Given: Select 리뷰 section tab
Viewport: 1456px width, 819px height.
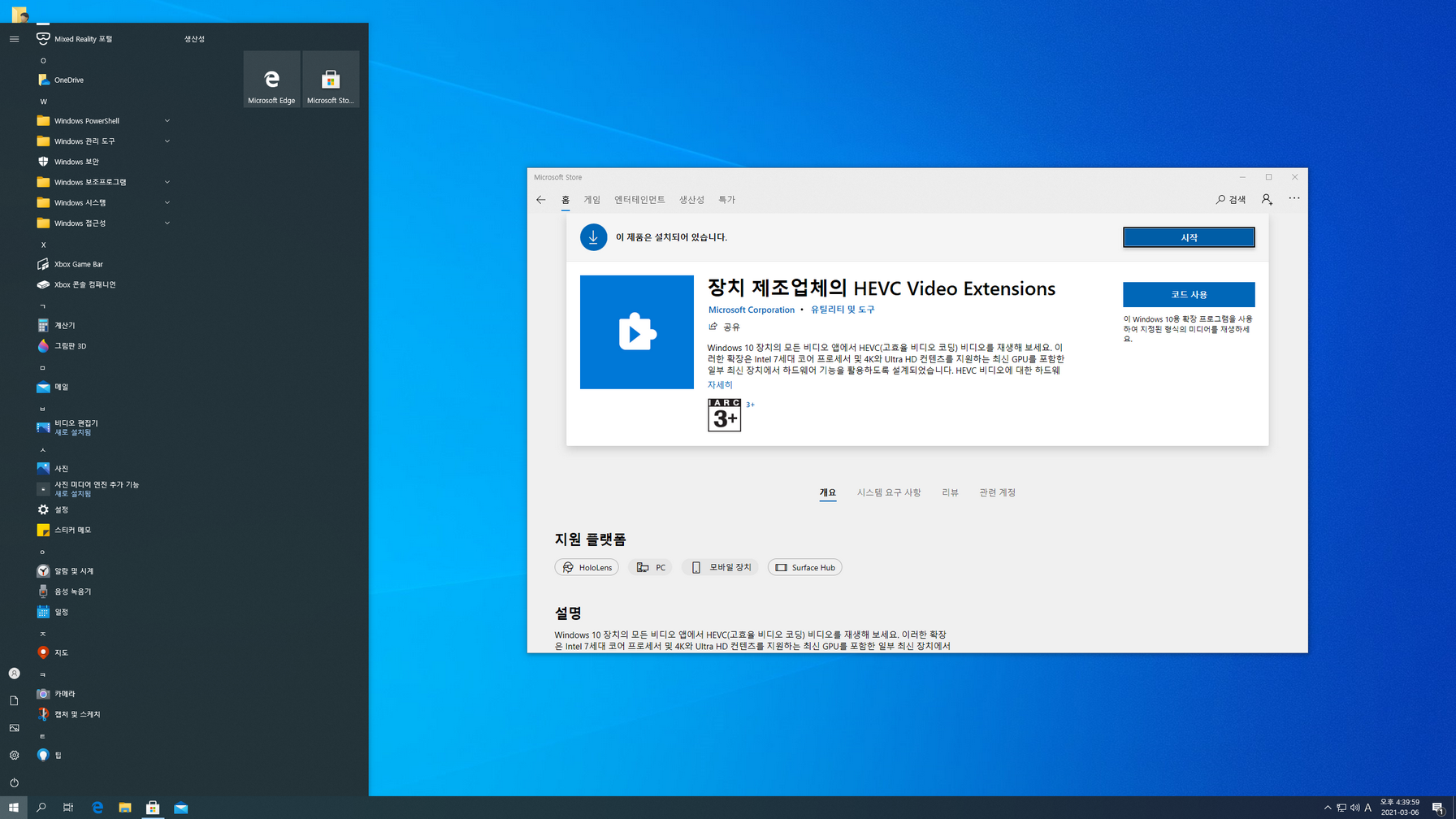Looking at the screenshot, I should pyautogui.click(x=950, y=492).
